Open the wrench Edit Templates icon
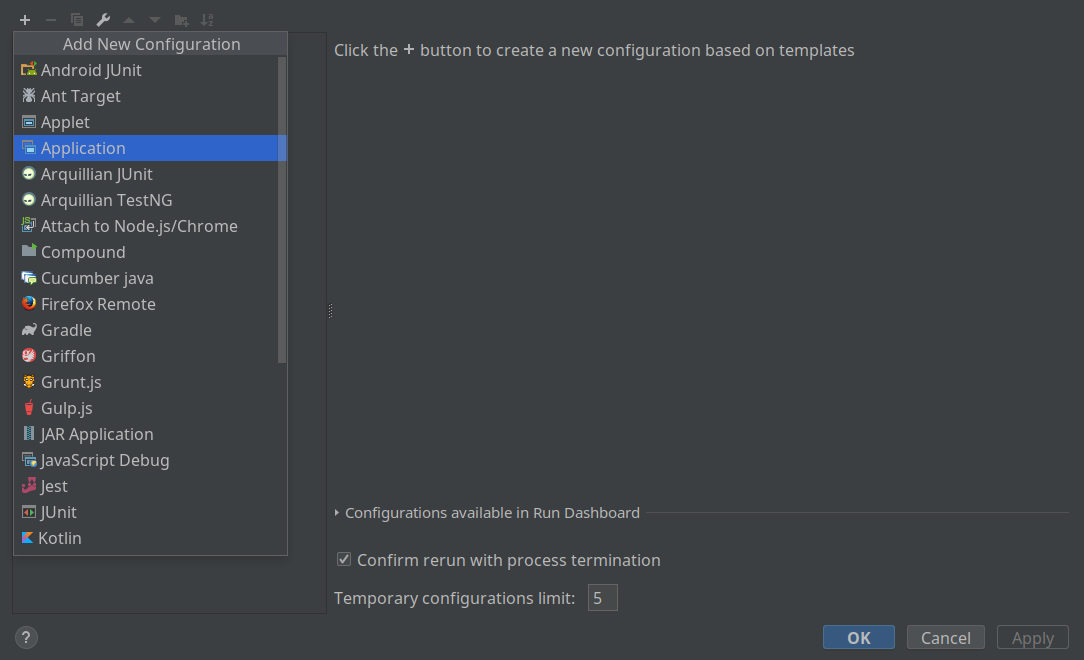Screen dimensions: 1084x660 (103, 20)
